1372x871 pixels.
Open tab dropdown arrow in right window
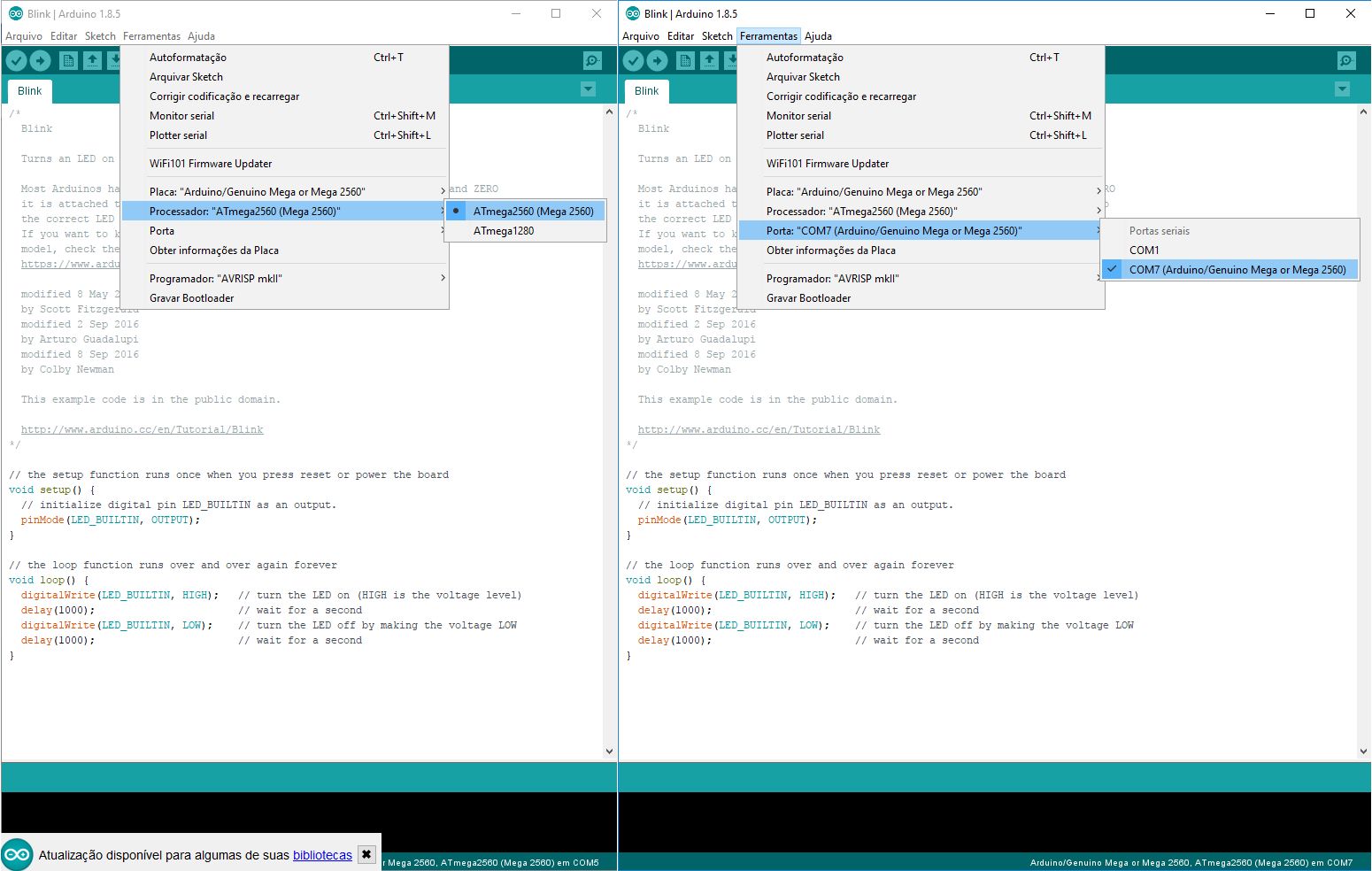pos(1343,89)
